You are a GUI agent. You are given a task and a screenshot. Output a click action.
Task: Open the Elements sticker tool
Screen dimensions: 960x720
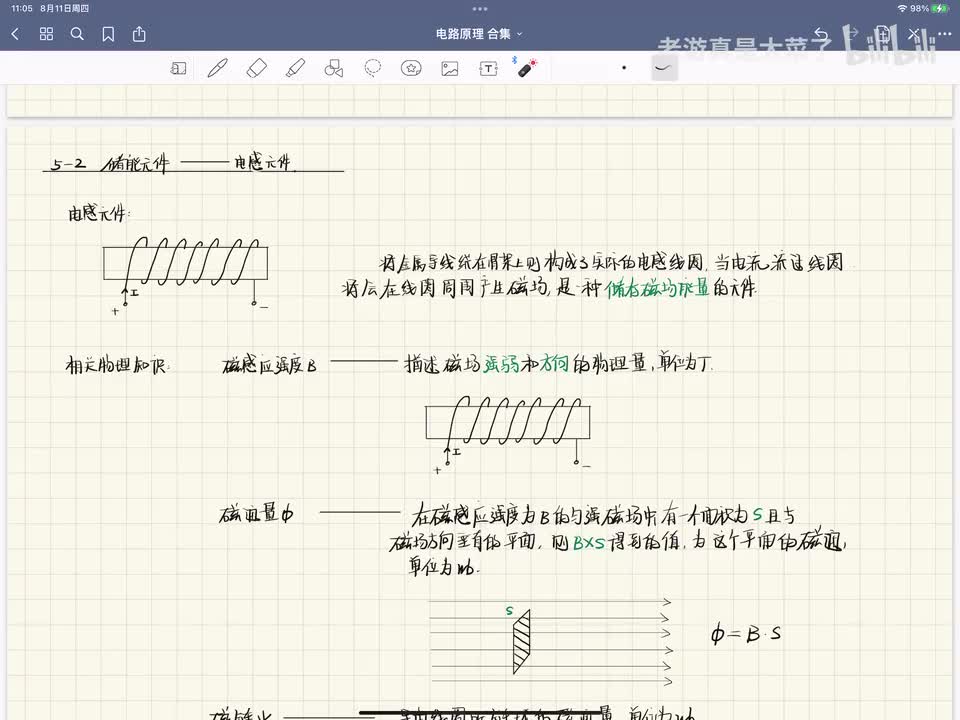point(411,68)
